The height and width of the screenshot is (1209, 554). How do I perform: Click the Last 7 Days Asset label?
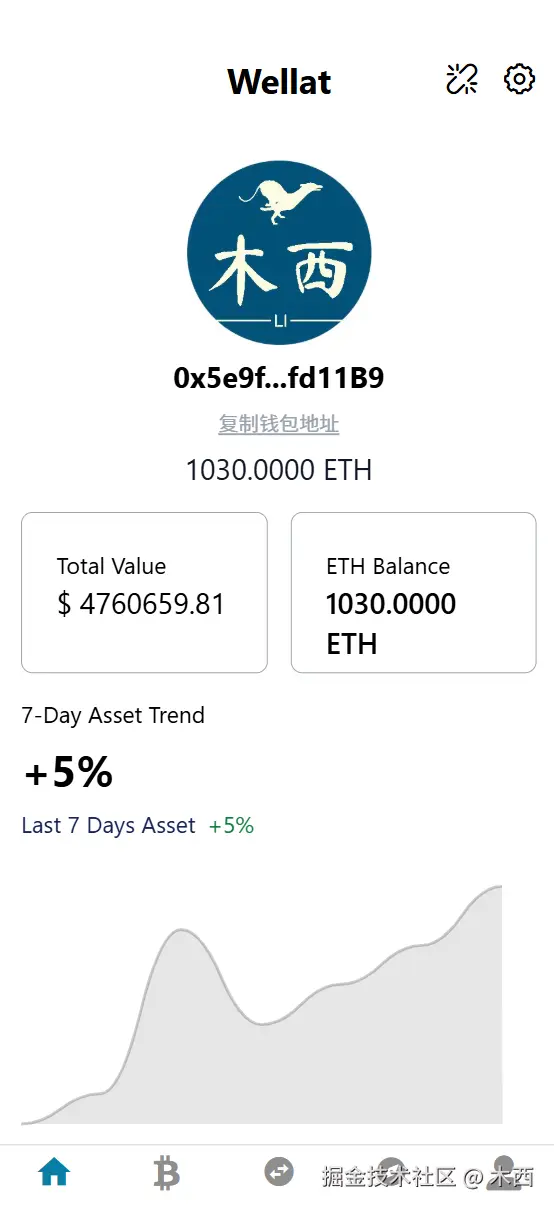(x=108, y=825)
